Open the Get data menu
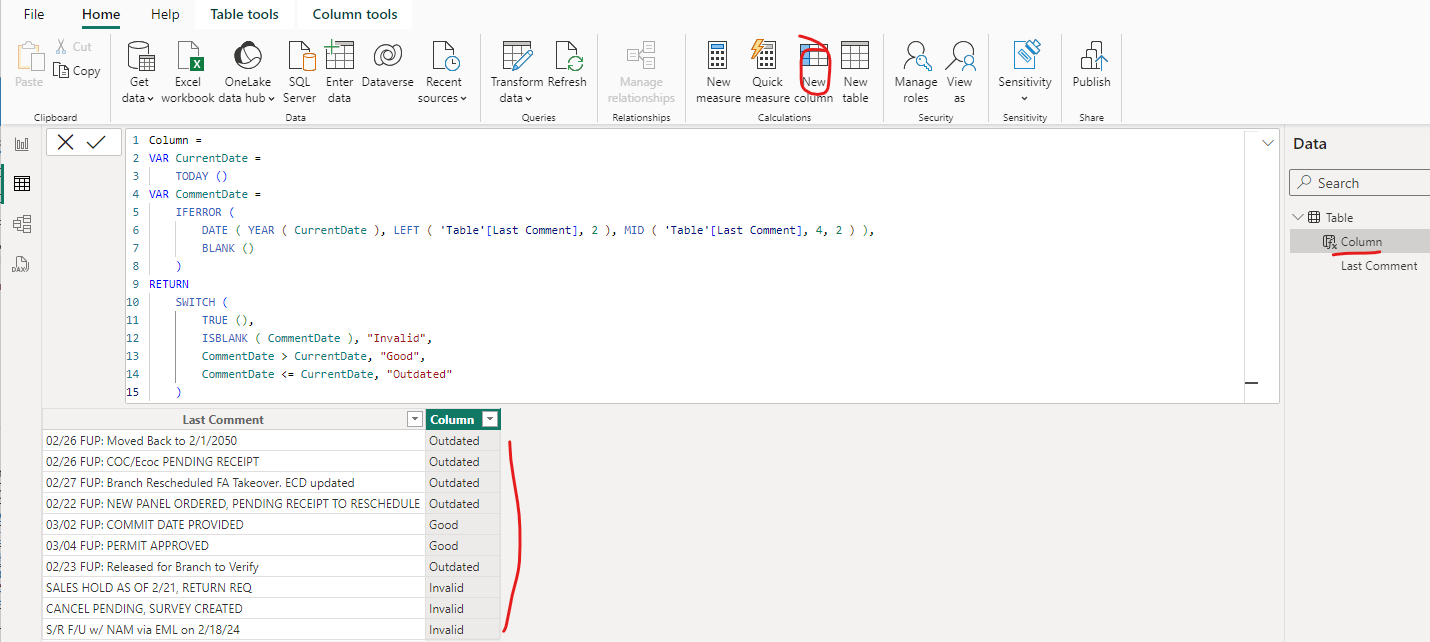 point(139,73)
